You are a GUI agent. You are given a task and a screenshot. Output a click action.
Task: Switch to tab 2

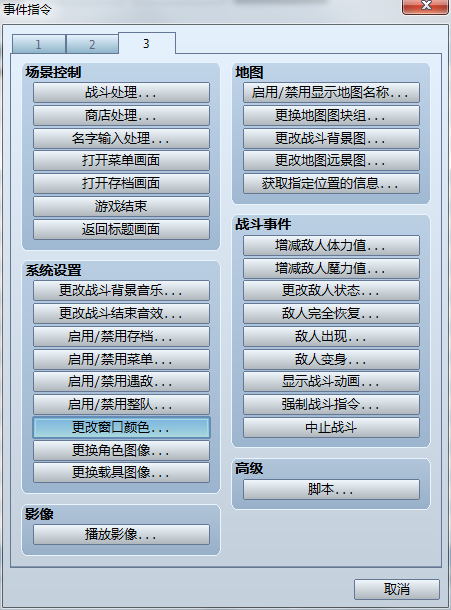pyautogui.click(x=92, y=44)
